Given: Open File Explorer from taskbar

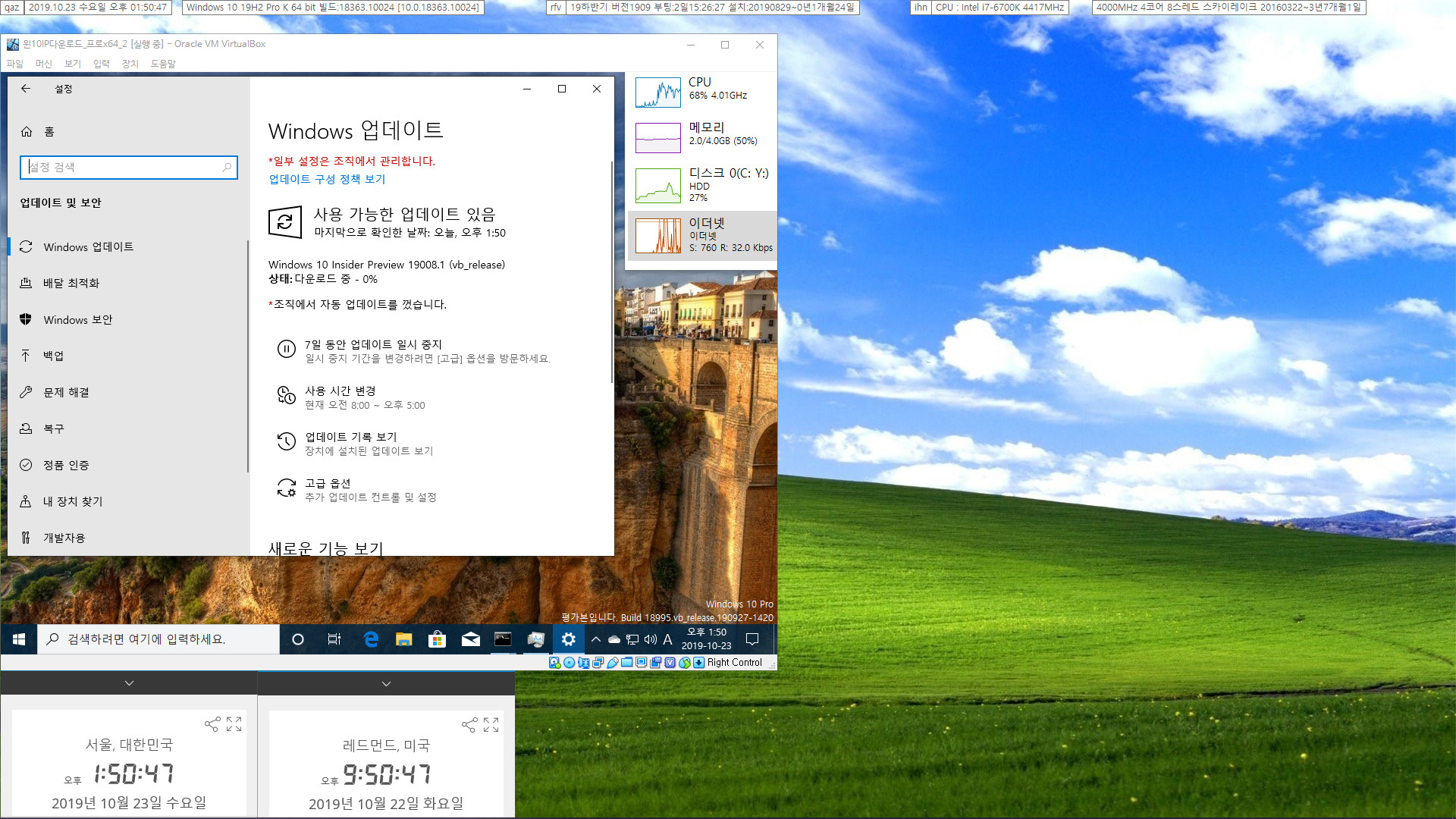Looking at the screenshot, I should (403, 639).
